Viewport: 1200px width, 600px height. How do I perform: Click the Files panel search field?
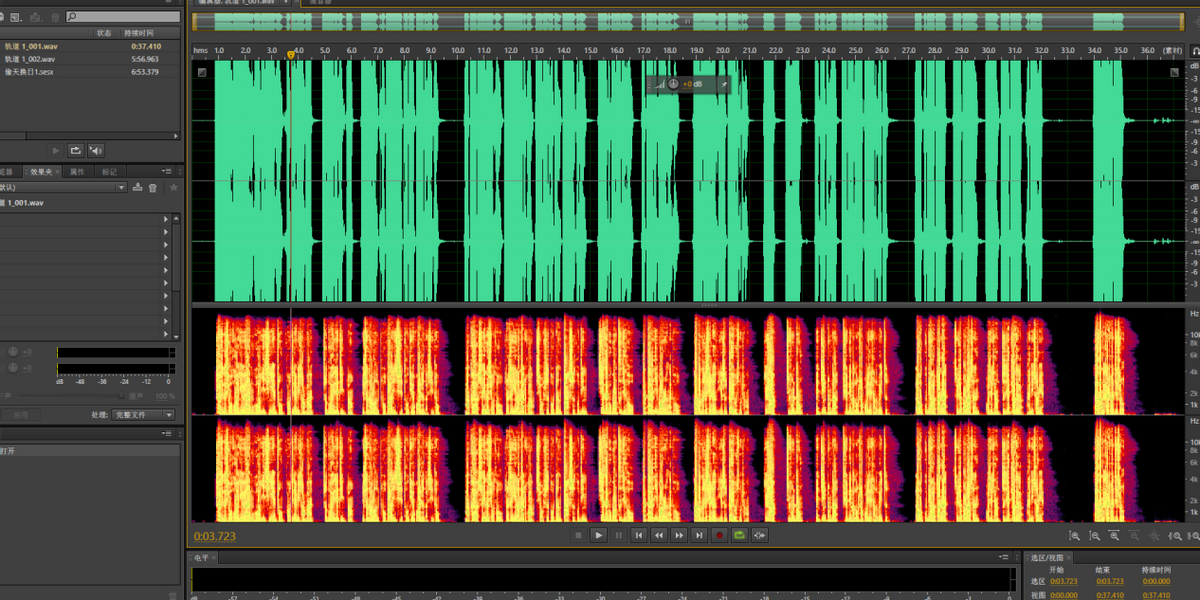click(x=123, y=17)
